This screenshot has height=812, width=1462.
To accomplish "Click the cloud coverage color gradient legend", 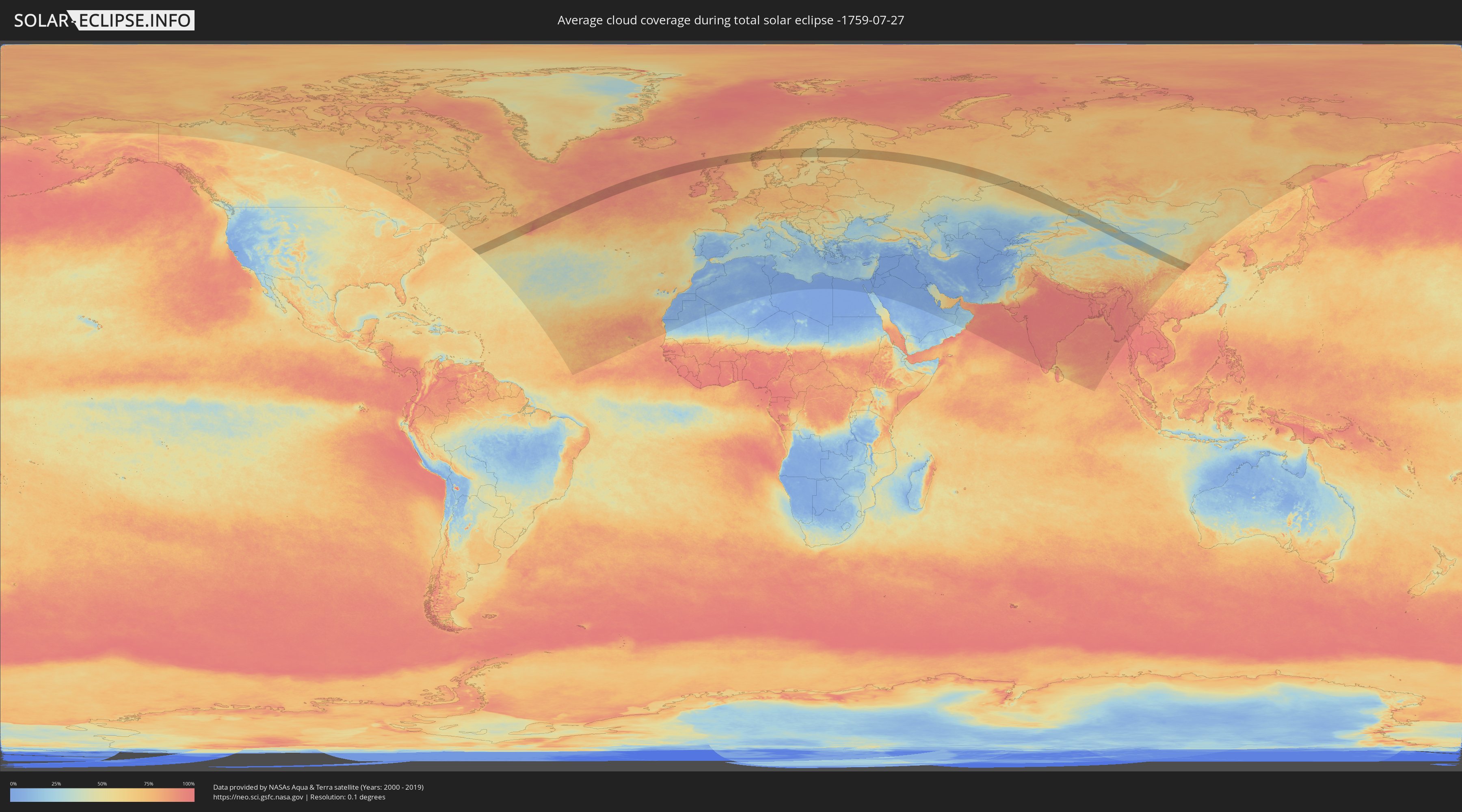I will point(102,795).
